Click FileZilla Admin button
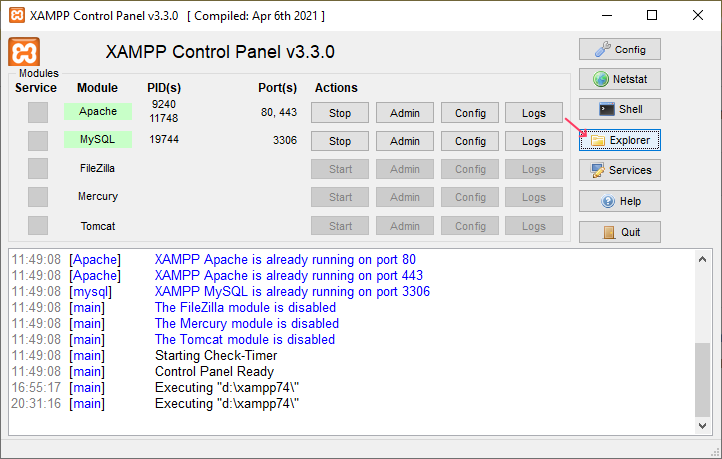 (405, 169)
